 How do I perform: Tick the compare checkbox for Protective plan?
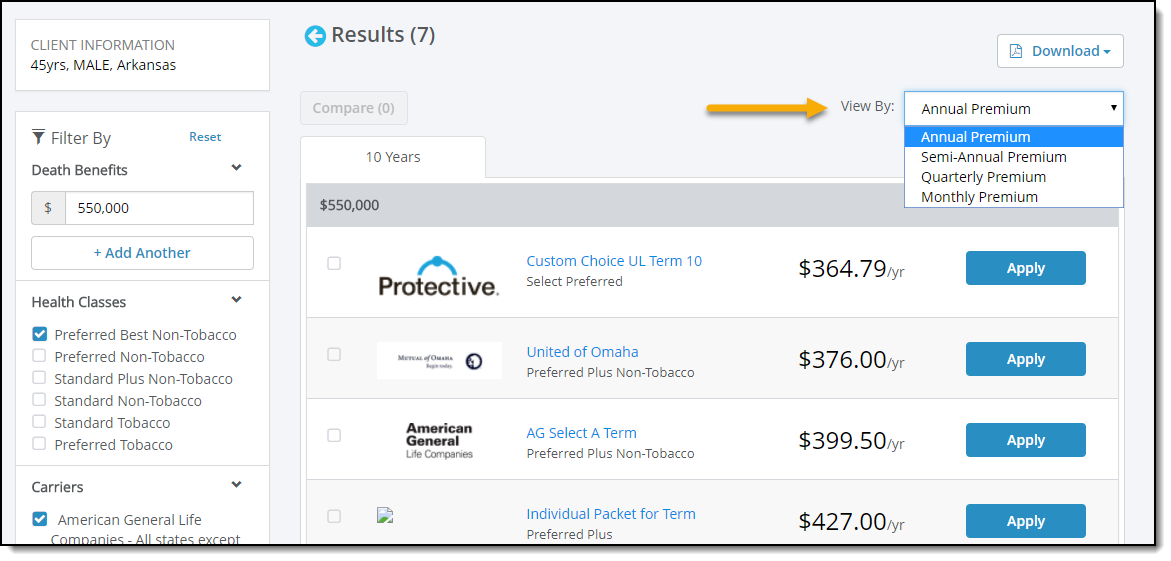pyautogui.click(x=334, y=263)
